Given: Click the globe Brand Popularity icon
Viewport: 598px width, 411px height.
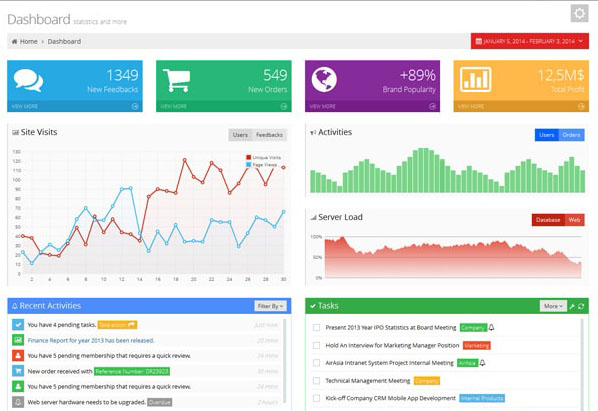Looking at the screenshot, I should tap(324, 80).
